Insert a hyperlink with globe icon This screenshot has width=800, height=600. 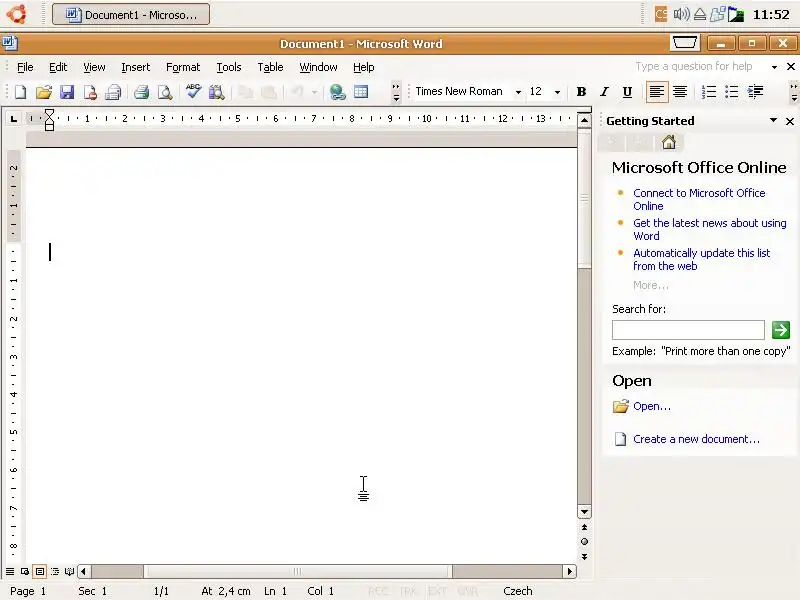pos(337,92)
